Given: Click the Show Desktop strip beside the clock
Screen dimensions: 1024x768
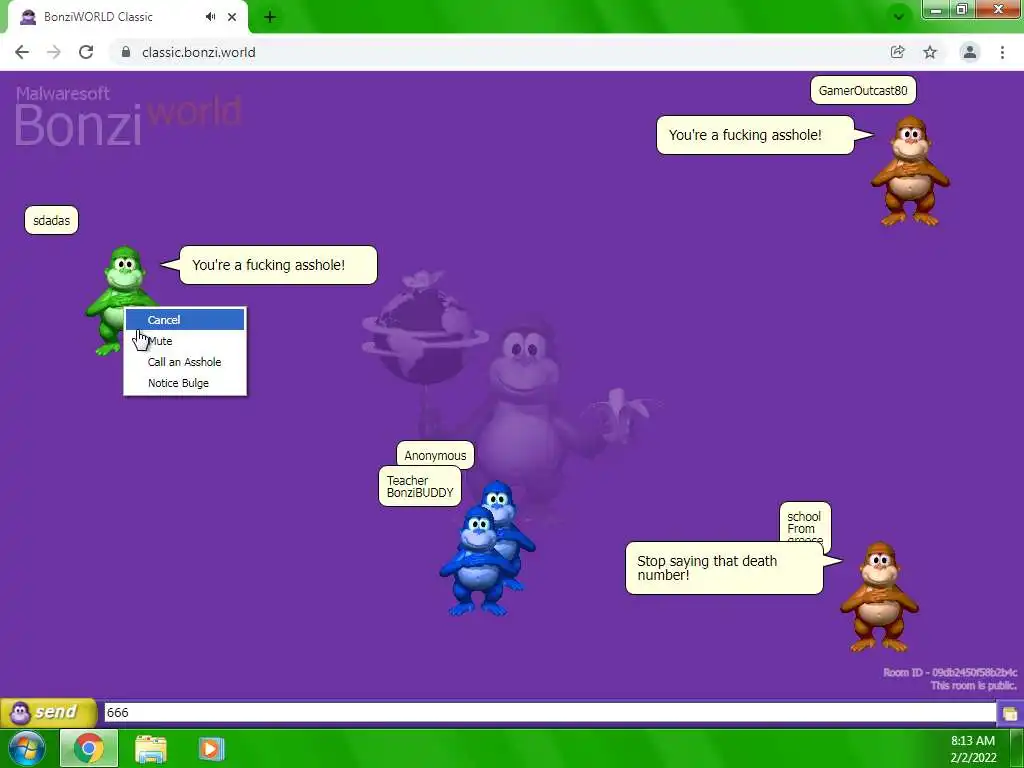Looking at the screenshot, I should click(x=1017, y=748).
